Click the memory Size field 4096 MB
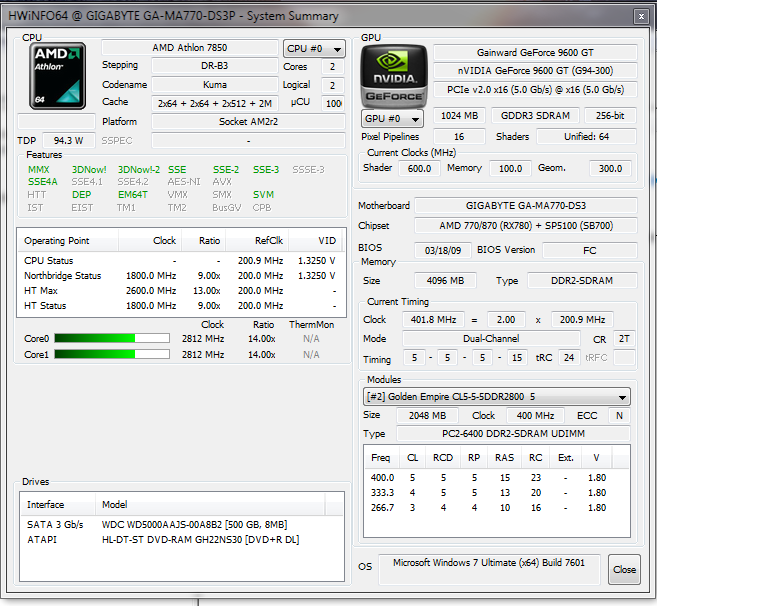 [445, 281]
